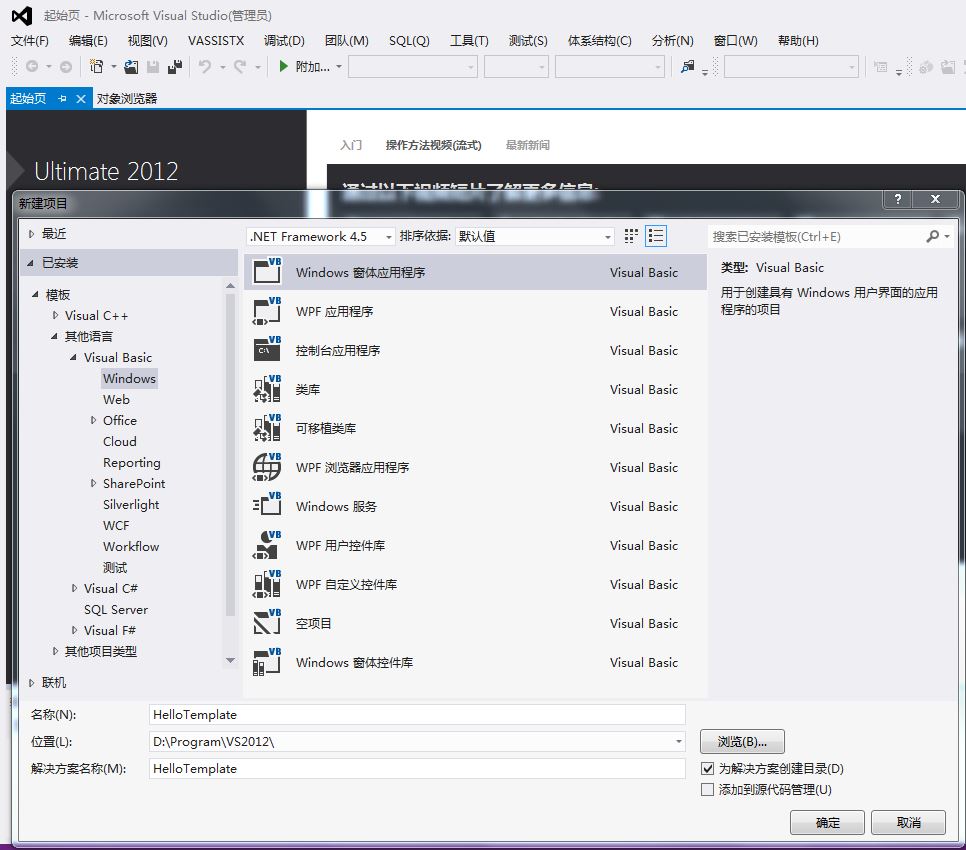Expand the Visual C++ node

click(x=55, y=315)
